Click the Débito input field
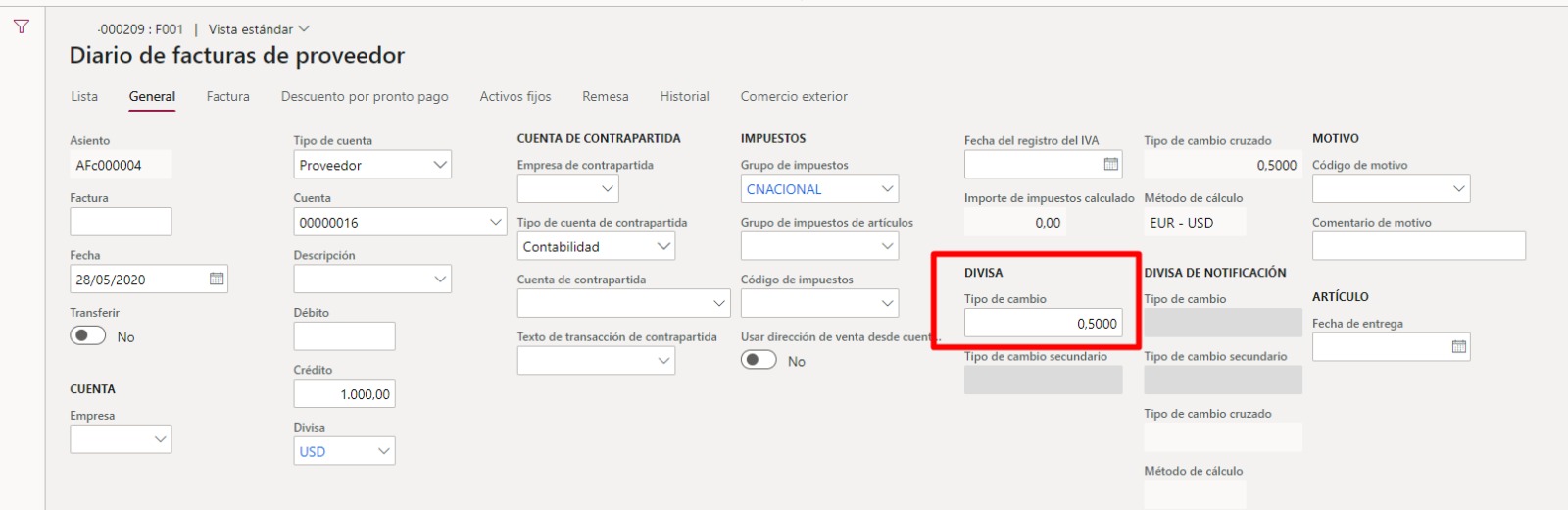The height and width of the screenshot is (510, 1568). (344, 336)
